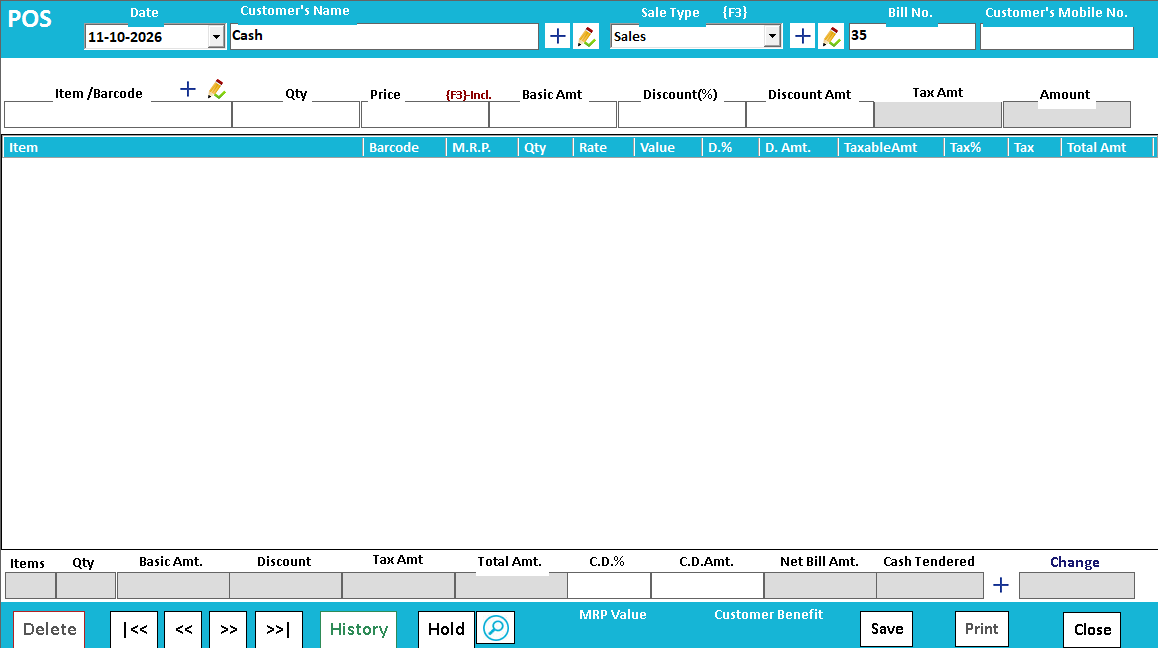
Task: Click the Total Amt column header
Action: coord(1107,148)
